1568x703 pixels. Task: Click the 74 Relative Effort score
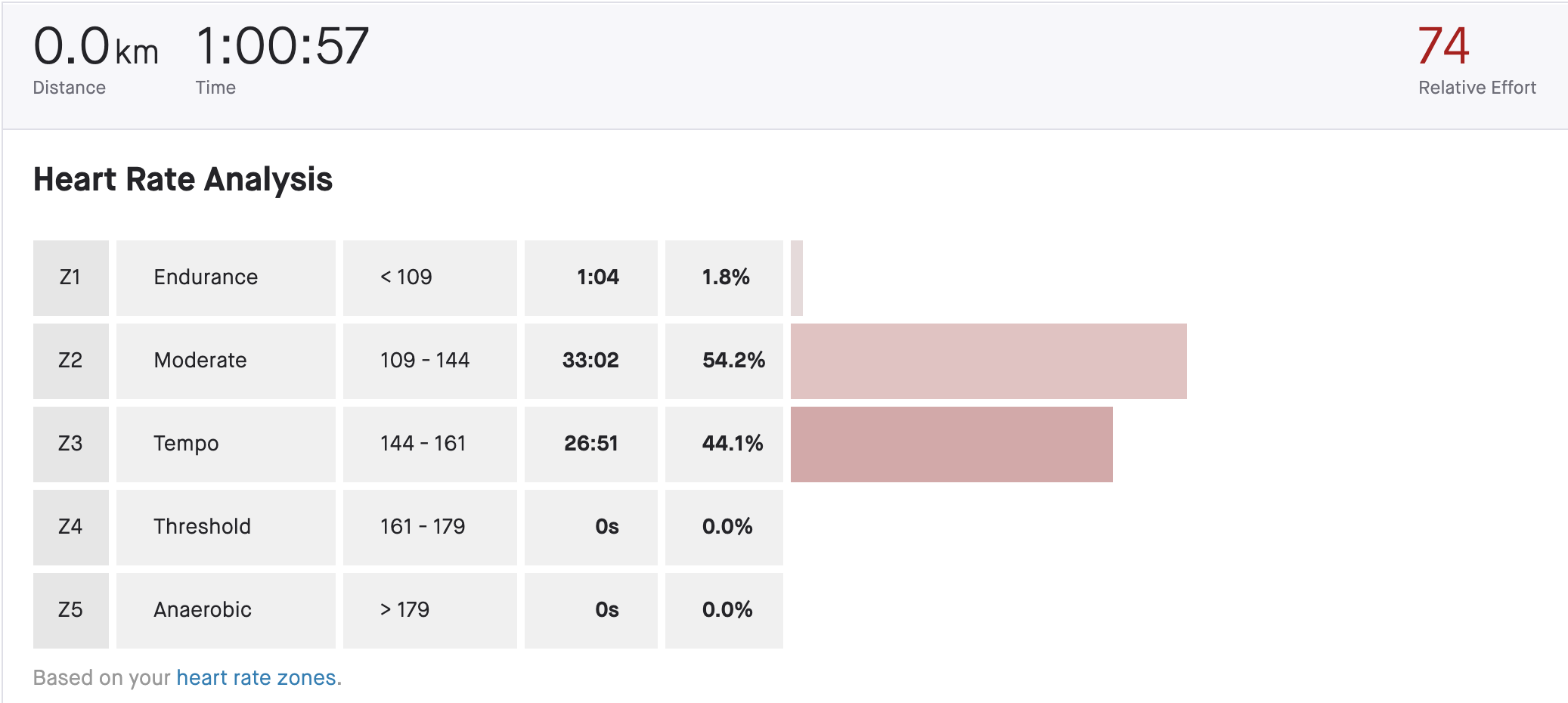(x=1443, y=46)
